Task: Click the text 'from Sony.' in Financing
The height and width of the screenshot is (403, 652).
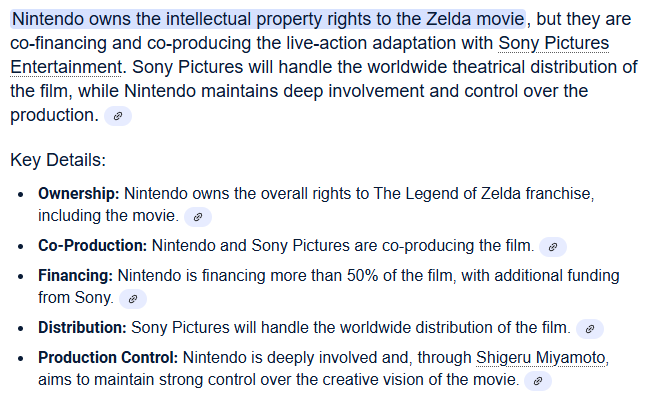Action: (x=75, y=297)
